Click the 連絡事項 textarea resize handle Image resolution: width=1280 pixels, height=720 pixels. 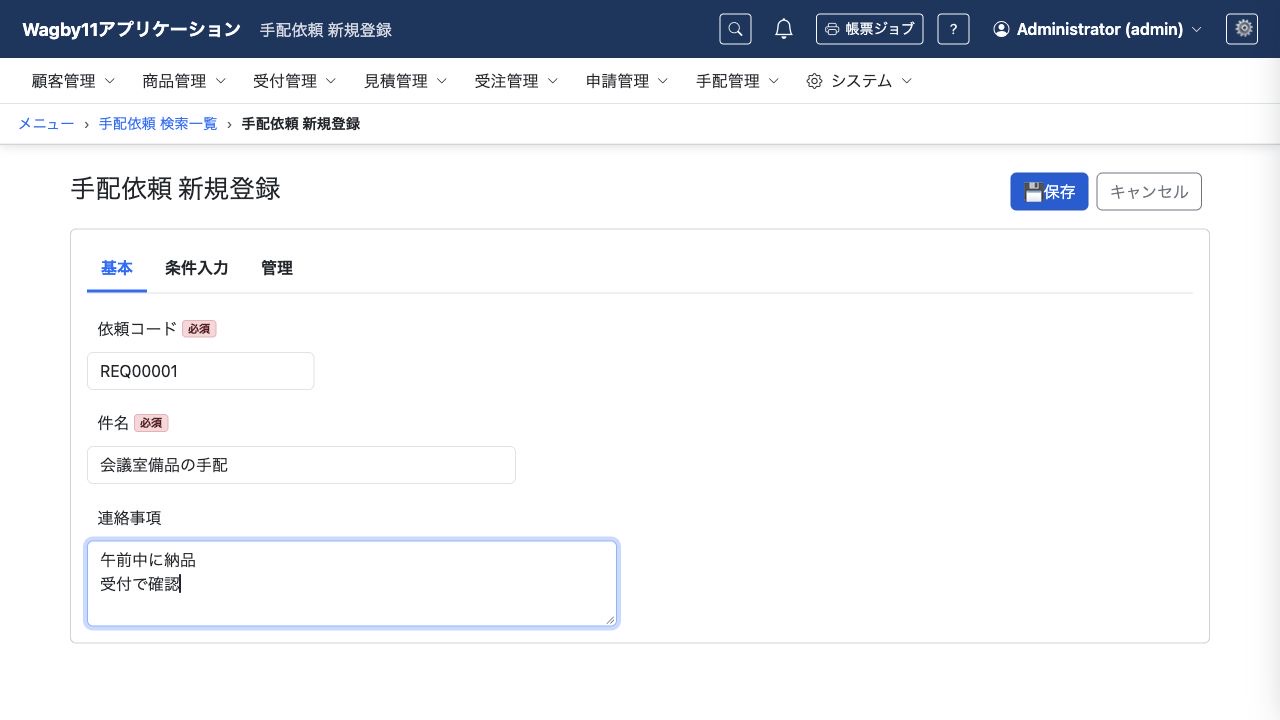[x=610, y=620]
